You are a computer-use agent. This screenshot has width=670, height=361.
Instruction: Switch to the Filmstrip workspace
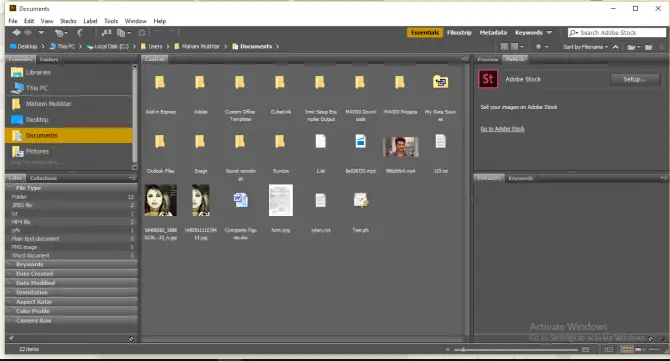459,32
